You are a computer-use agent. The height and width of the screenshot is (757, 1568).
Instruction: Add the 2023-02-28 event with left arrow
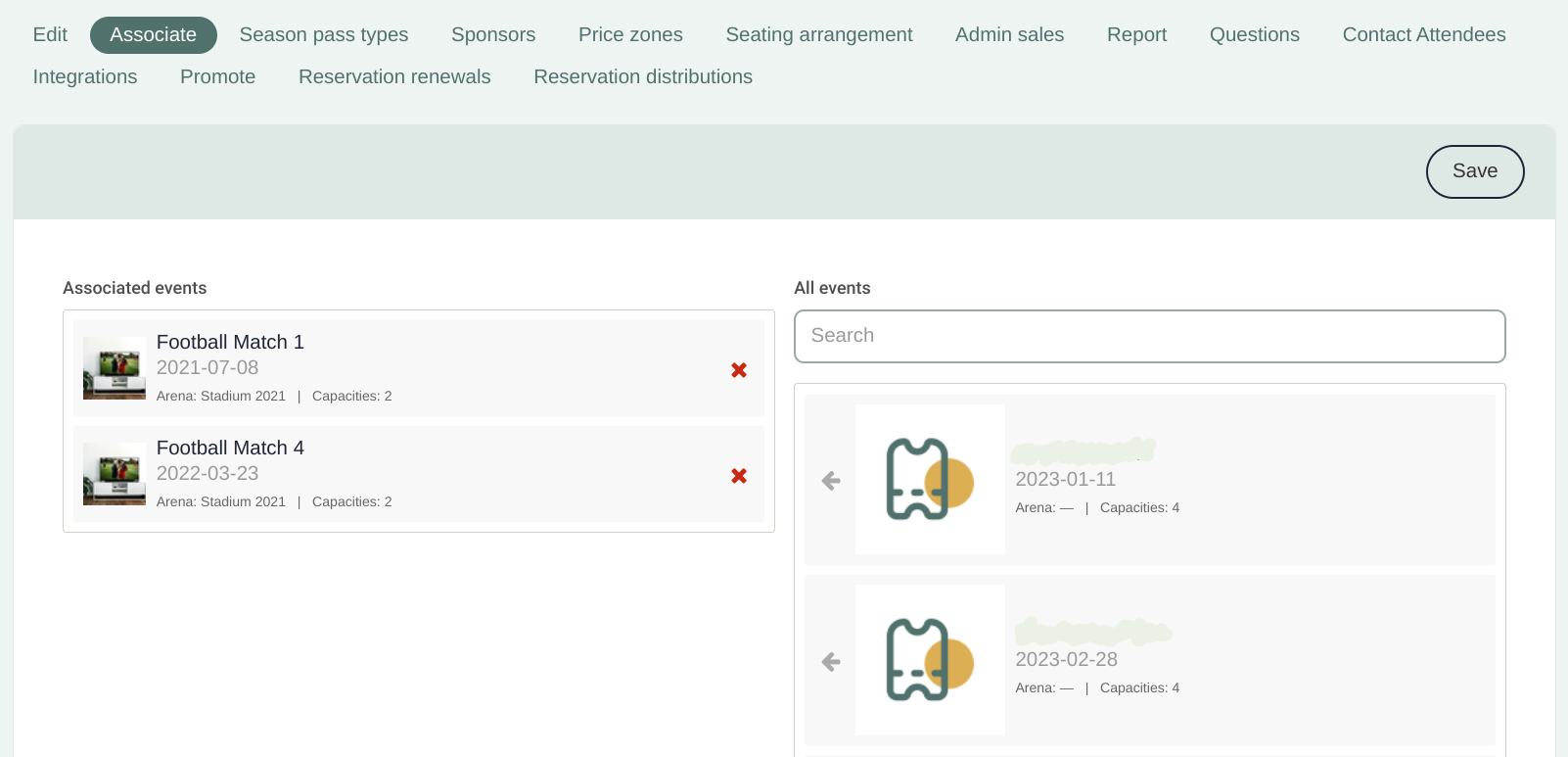pos(831,662)
